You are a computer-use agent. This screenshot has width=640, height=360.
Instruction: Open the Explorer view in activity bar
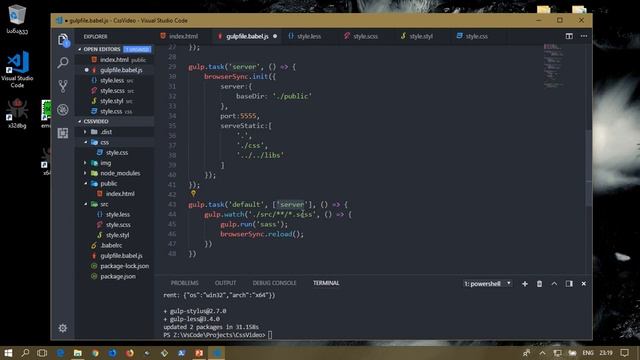[x=63, y=40]
